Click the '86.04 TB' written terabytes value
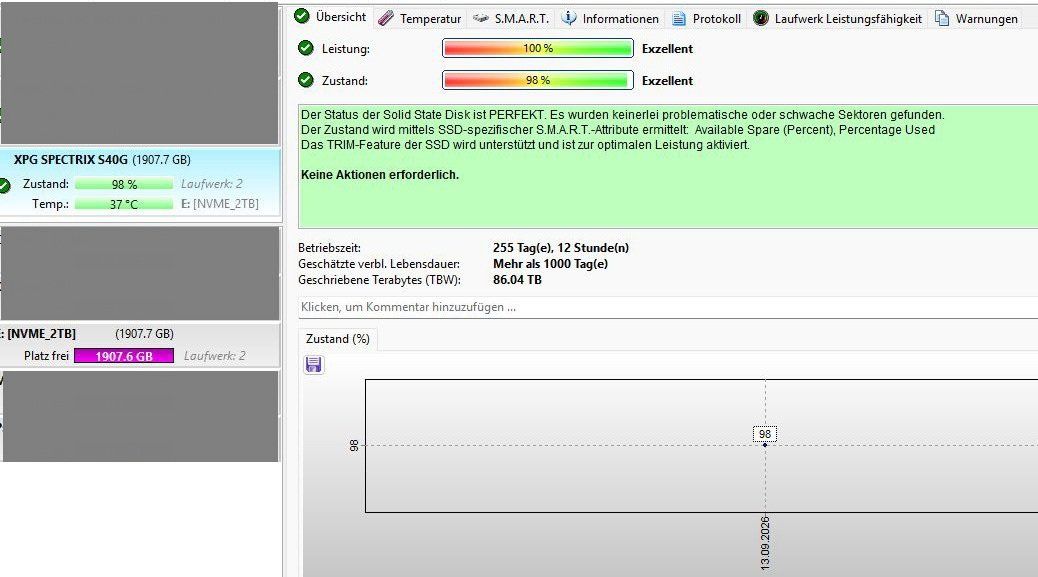Screen dimensions: 1038x577 [517, 280]
